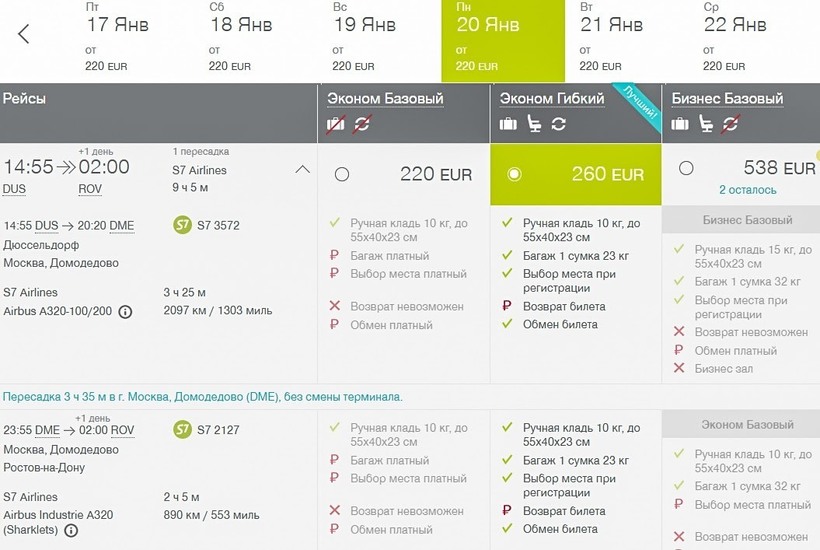Select the 220 EUR Эконом Базовый fare
Viewport: 820px width, 550px height.
(342, 174)
